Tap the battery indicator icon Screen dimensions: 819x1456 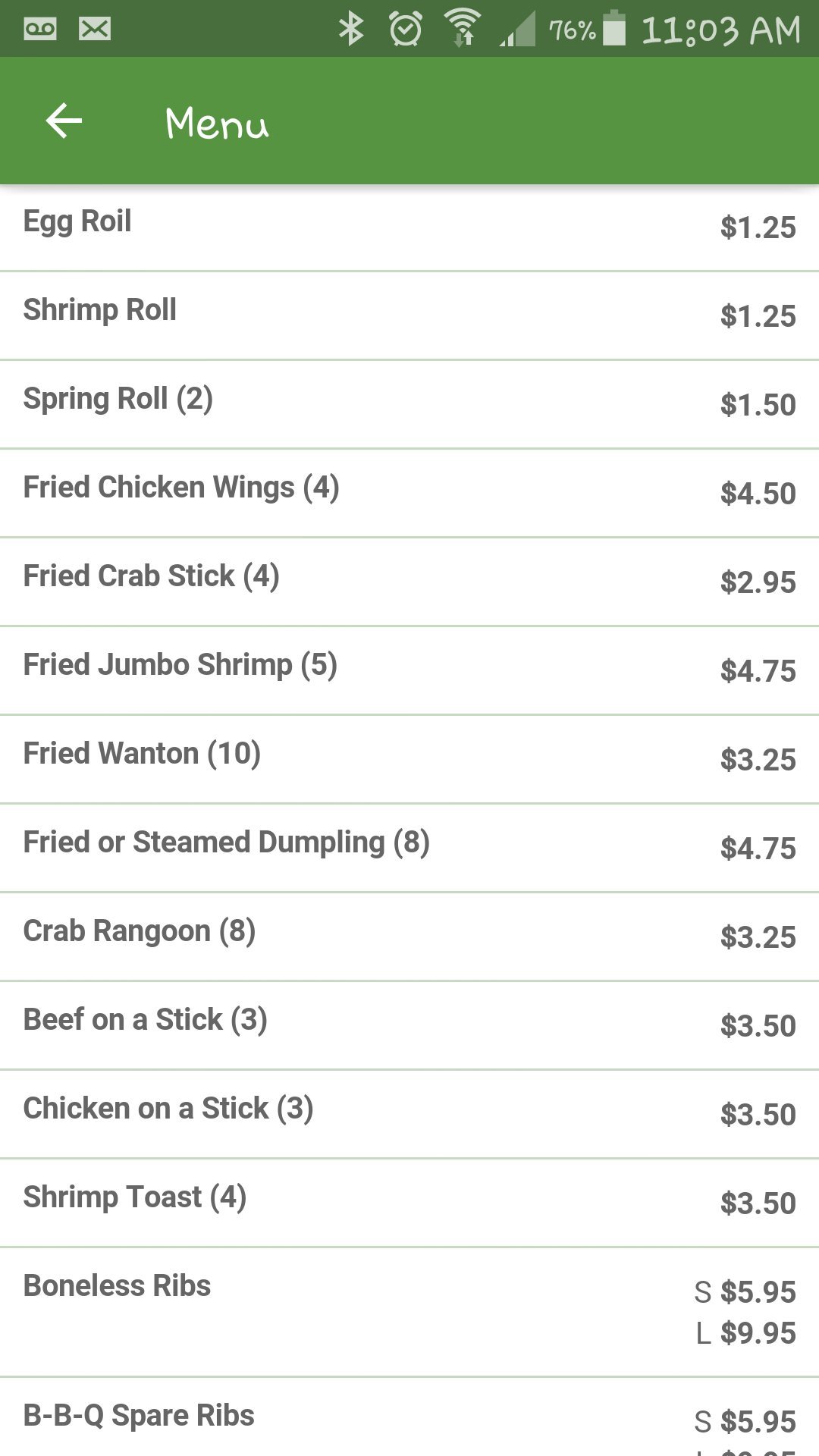tap(614, 30)
